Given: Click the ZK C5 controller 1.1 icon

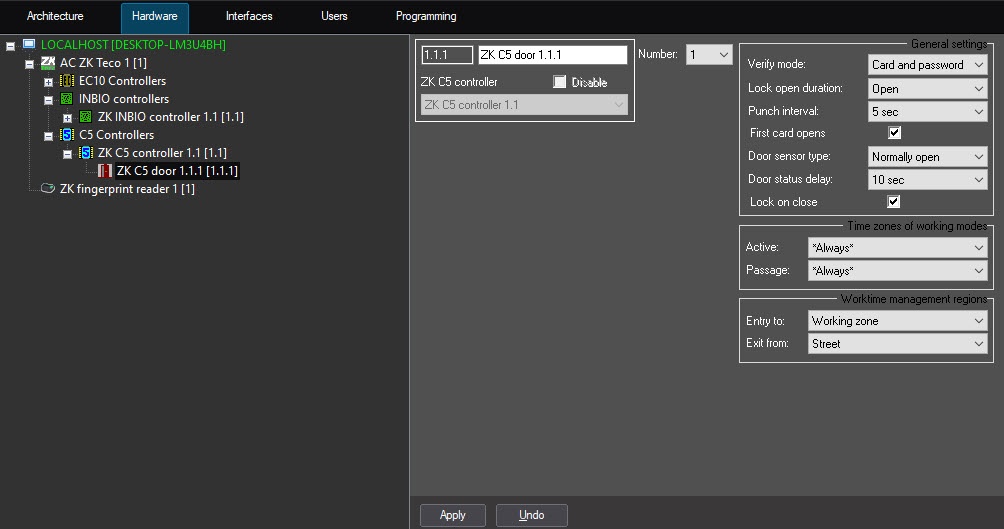Looking at the screenshot, I should click(x=85, y=152).
